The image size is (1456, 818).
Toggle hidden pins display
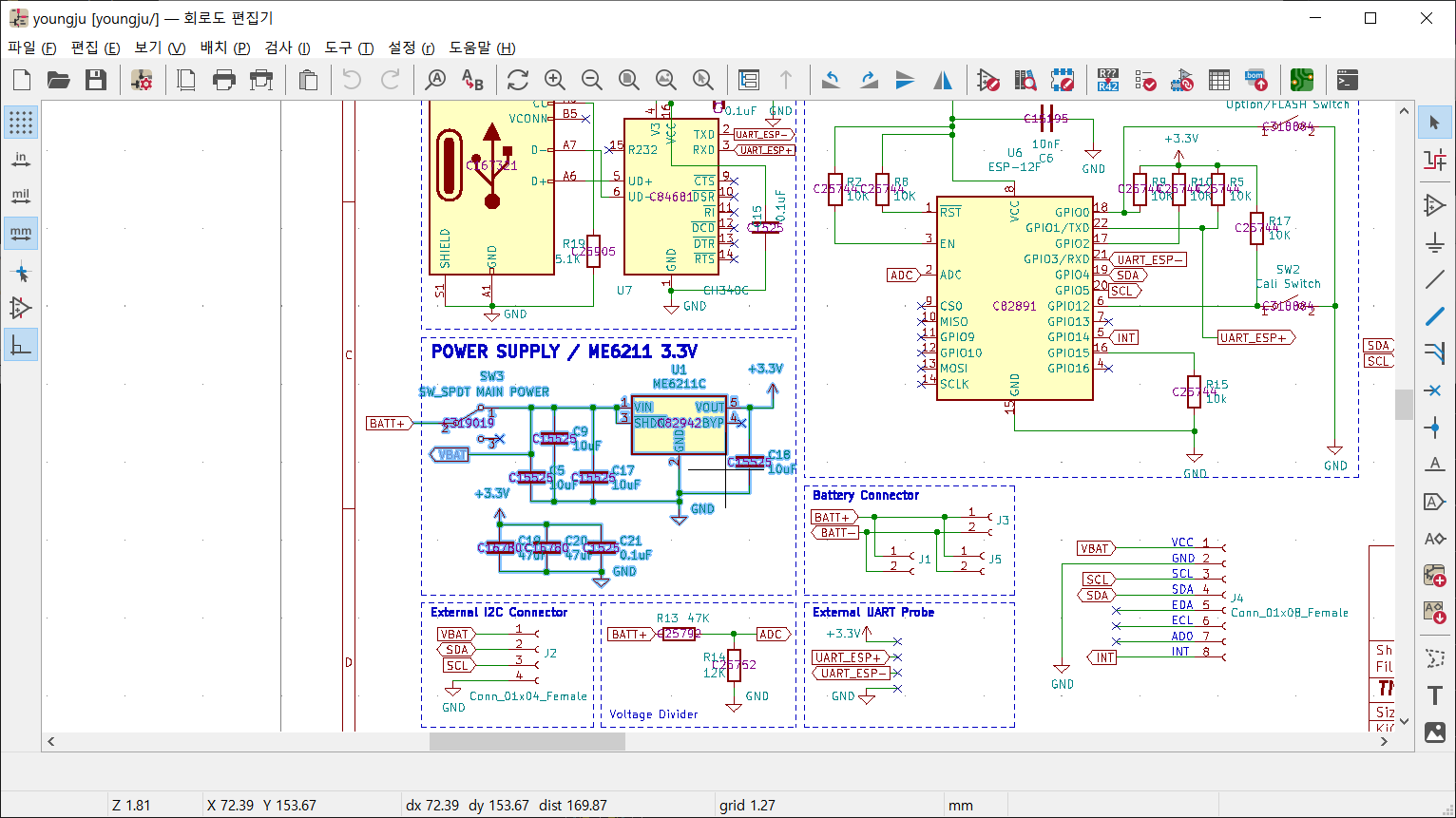coord(21,309)
